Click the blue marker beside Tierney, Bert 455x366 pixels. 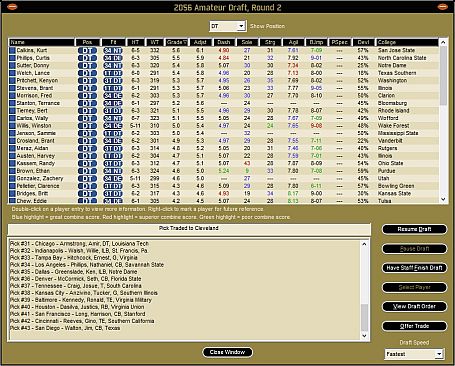click(x=12, y=111)
